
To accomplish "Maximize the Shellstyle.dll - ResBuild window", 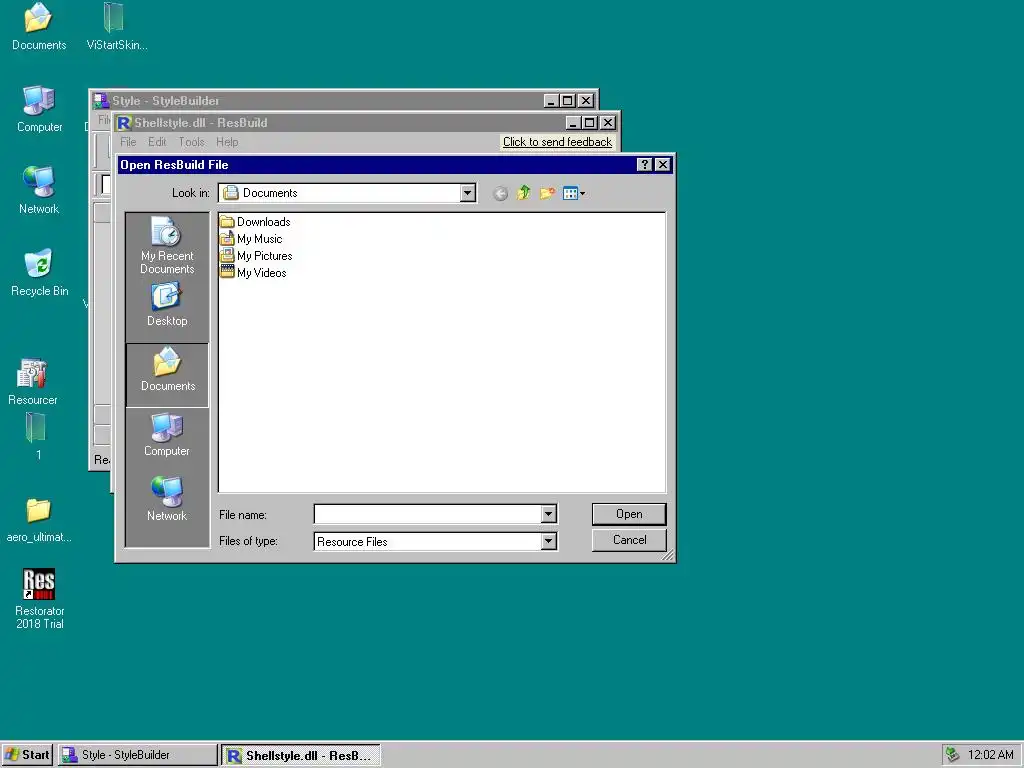I will tap(590, 123).
